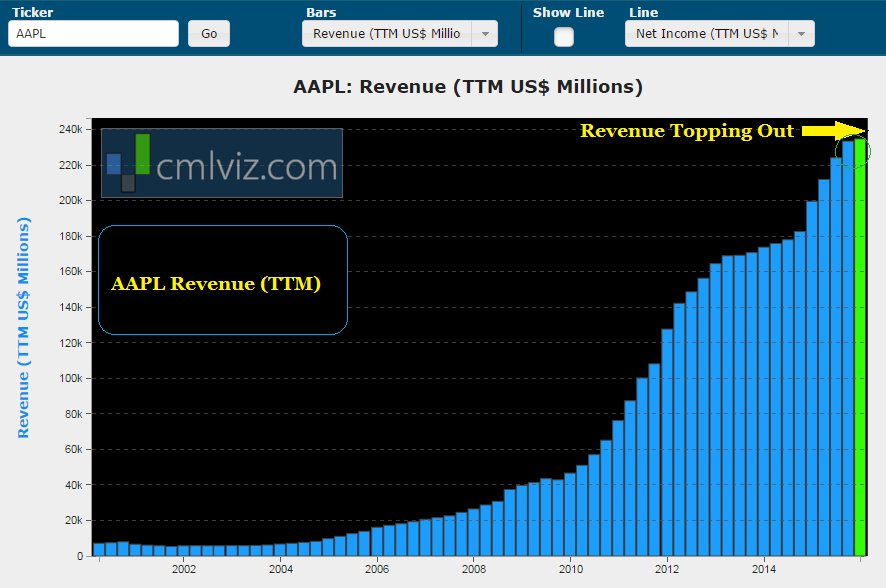This screenshot has height=588, width=886.
Task: Click the 2008 x-axis label
Action: [474, 569]
